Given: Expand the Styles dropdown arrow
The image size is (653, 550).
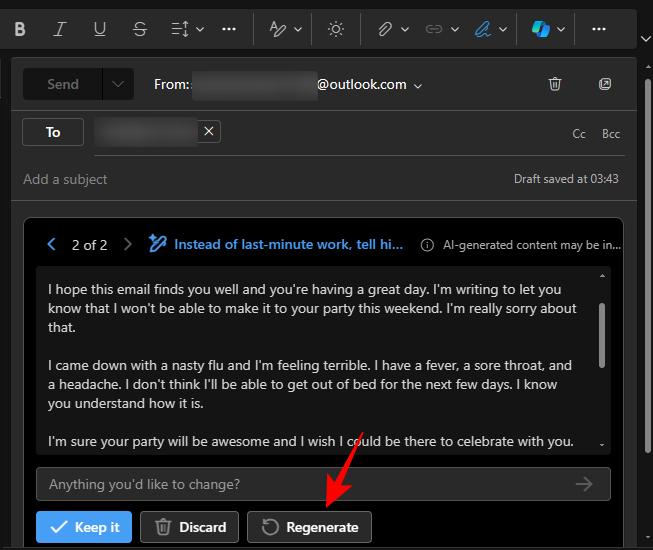Looking at the screenshot, I should 298,30.
